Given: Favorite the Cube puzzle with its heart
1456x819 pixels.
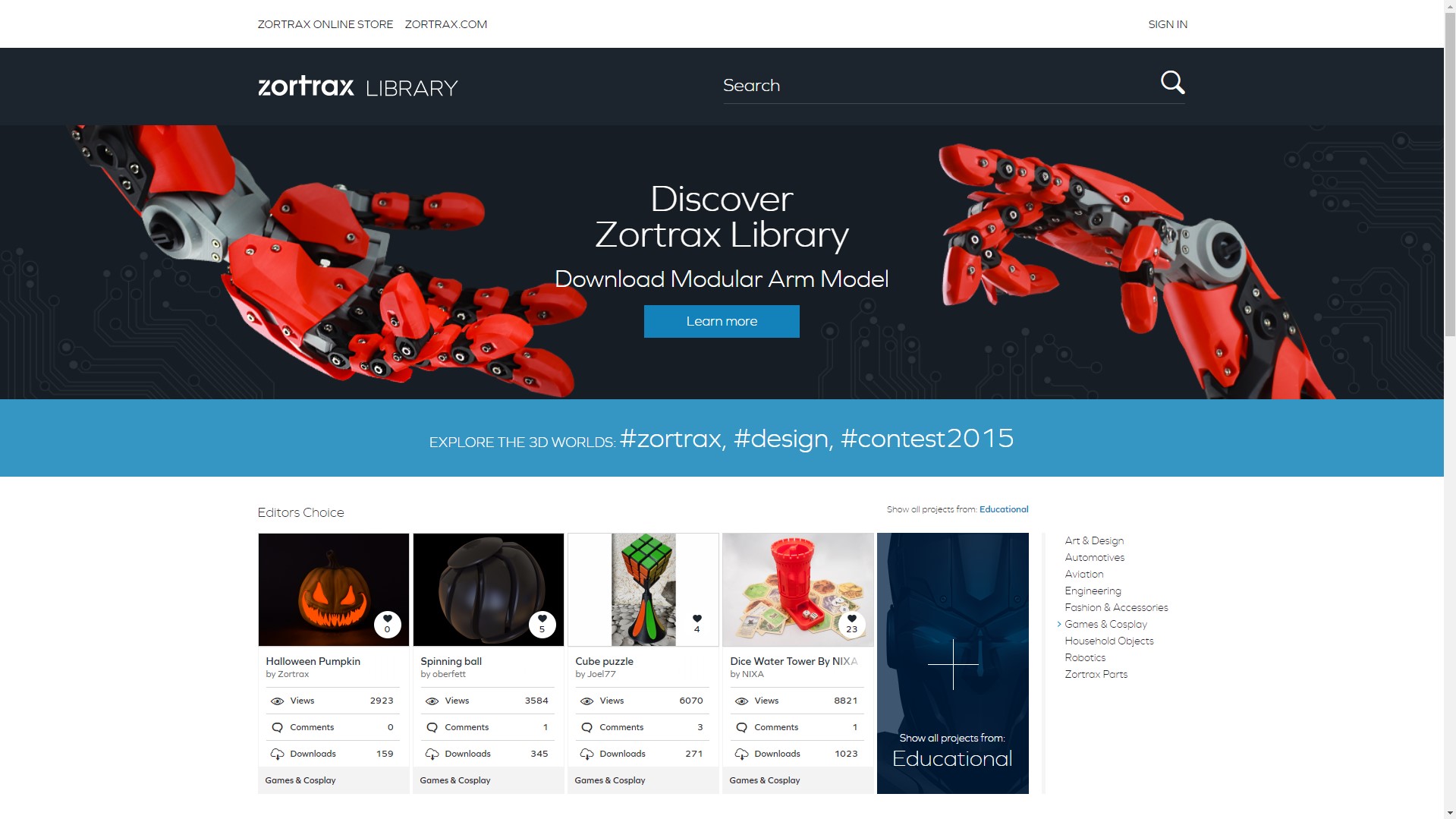Looking at the screenshot, I should 697,619.
